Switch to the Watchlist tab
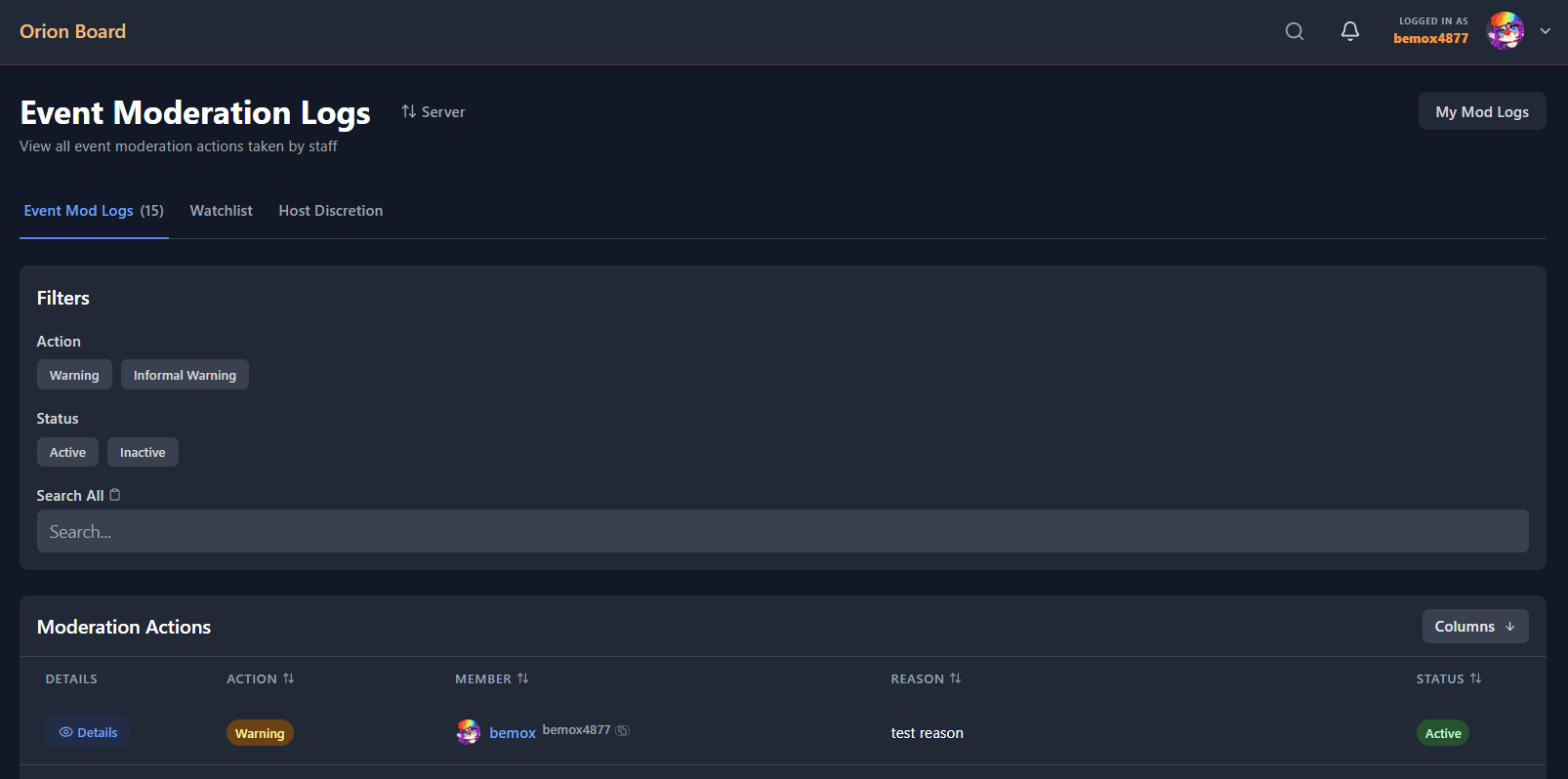 click(x=221, y=211)
